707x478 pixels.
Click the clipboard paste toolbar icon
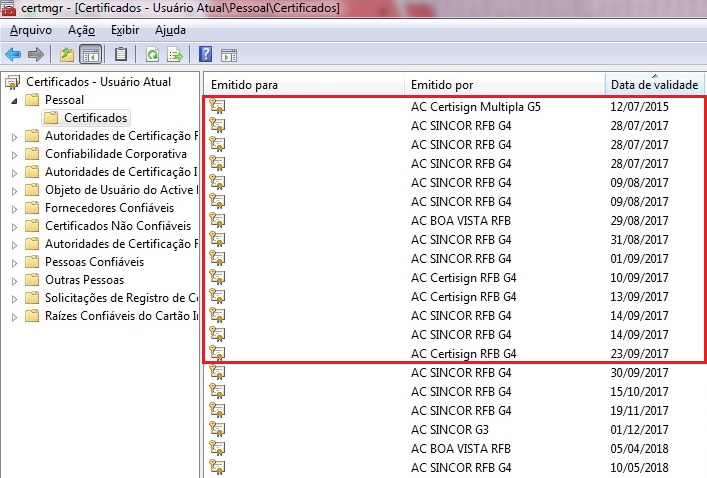click(120, 55)
